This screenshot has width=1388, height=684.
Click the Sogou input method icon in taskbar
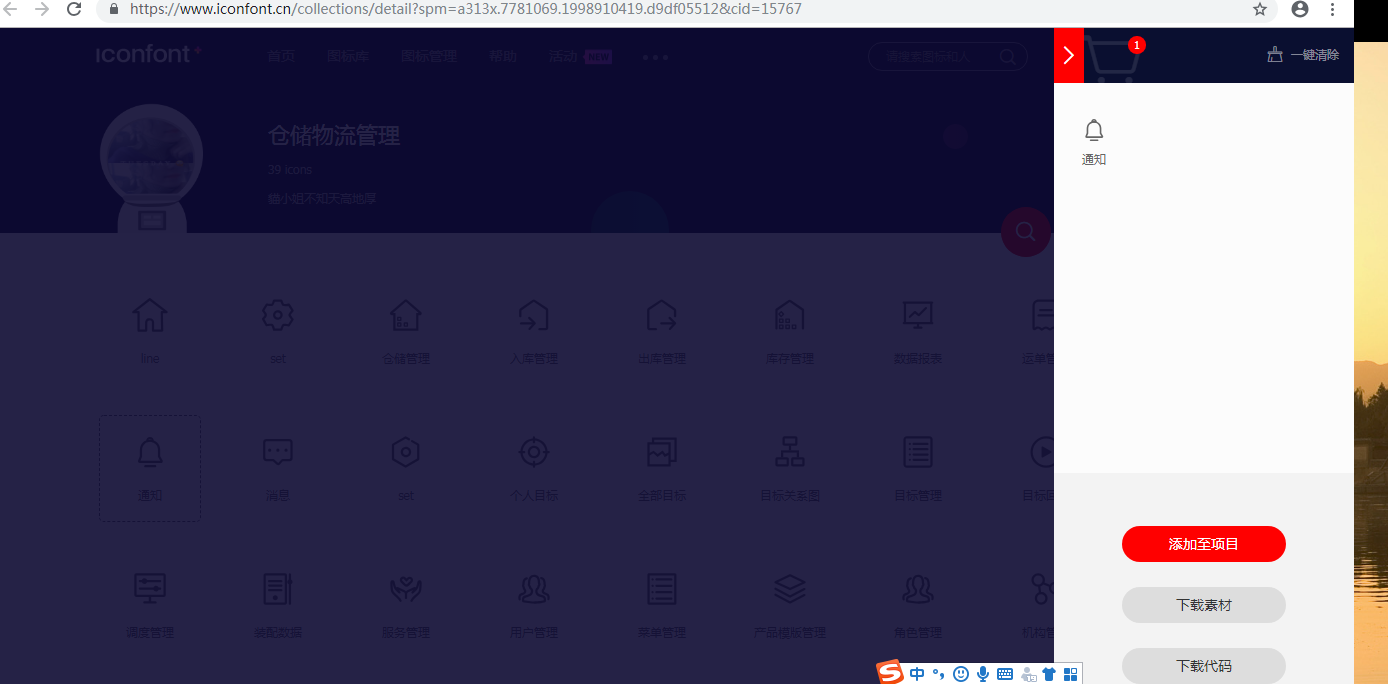[x=890, y=673]
